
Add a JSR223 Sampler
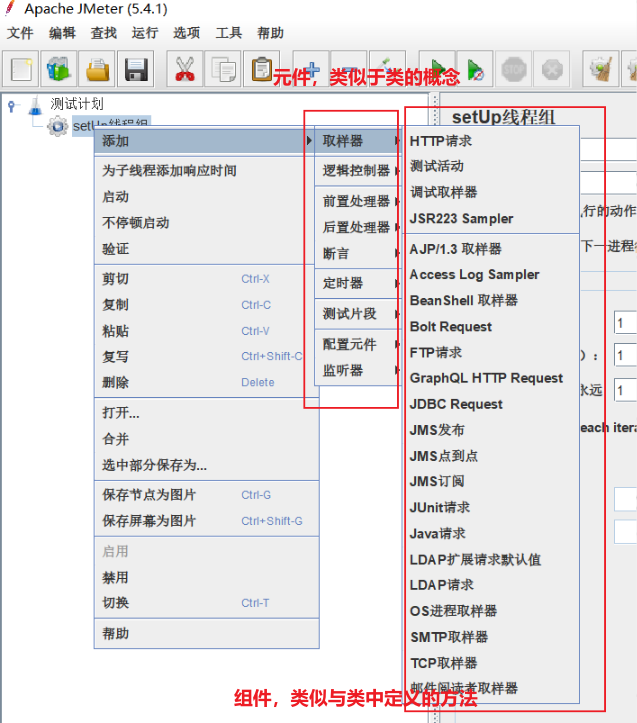coord(491,219)
